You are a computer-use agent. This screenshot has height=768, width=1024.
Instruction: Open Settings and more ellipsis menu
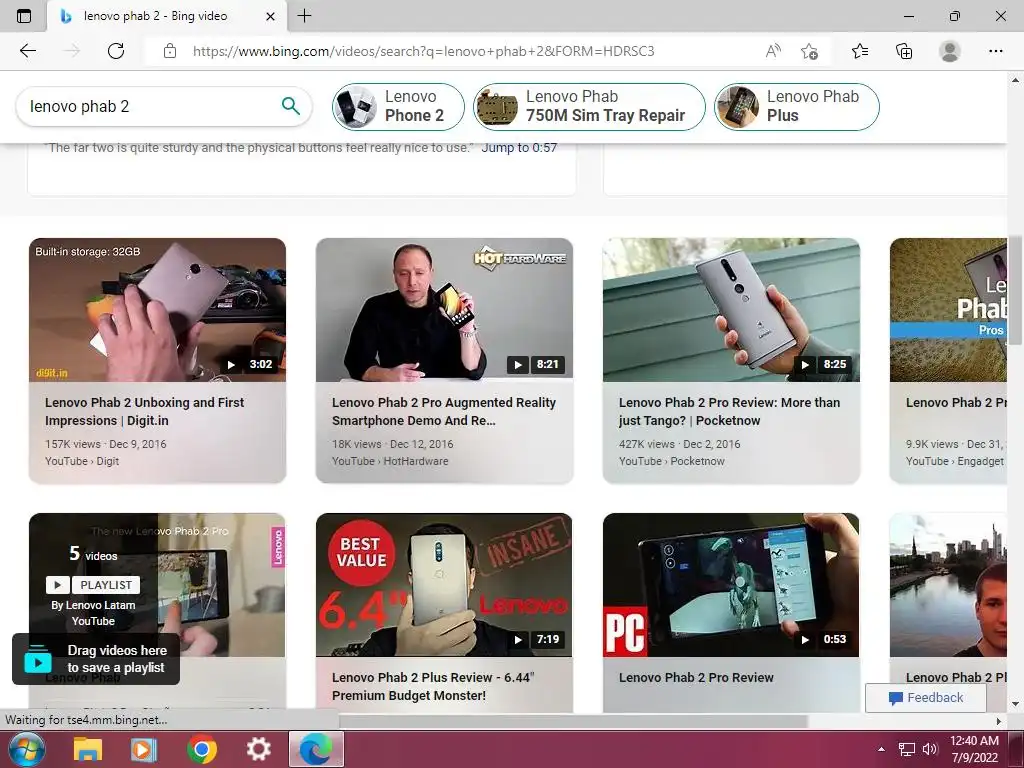tap(995, 51)
